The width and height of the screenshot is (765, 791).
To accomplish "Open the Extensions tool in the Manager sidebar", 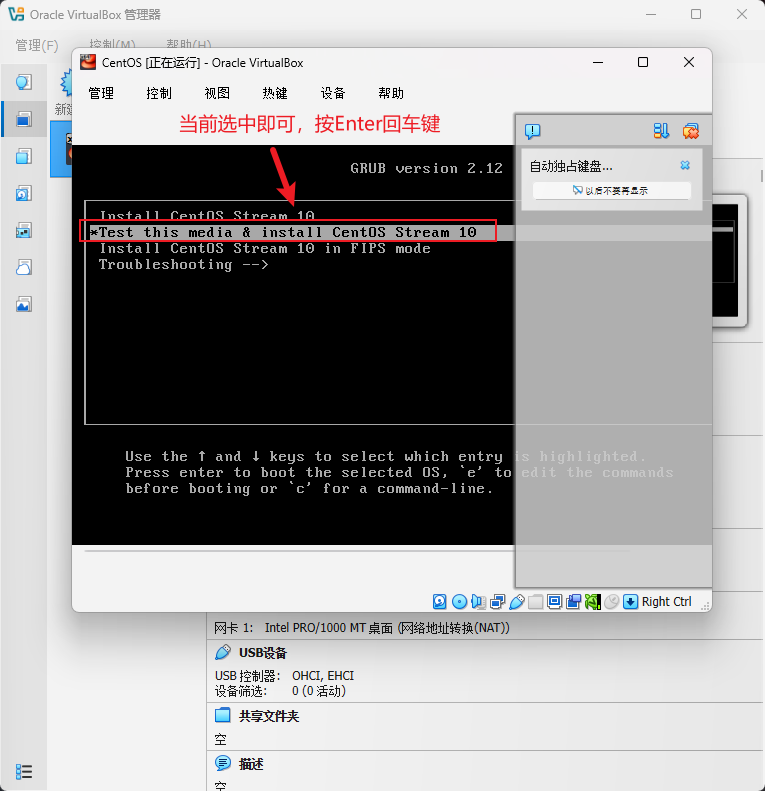I will [23, 156].
